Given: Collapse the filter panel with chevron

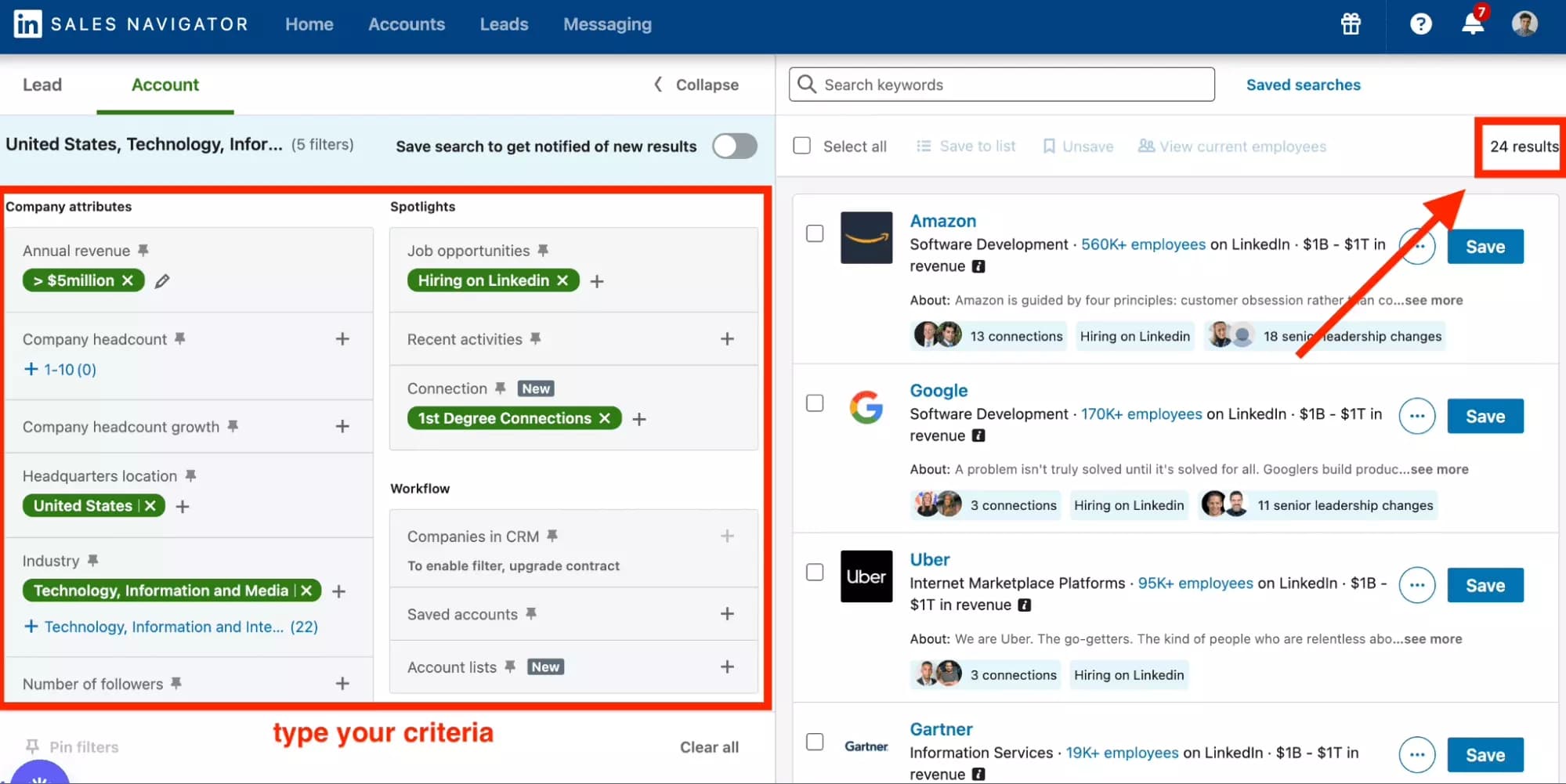Looking at the screenshot, I should [x=657, y=85].
